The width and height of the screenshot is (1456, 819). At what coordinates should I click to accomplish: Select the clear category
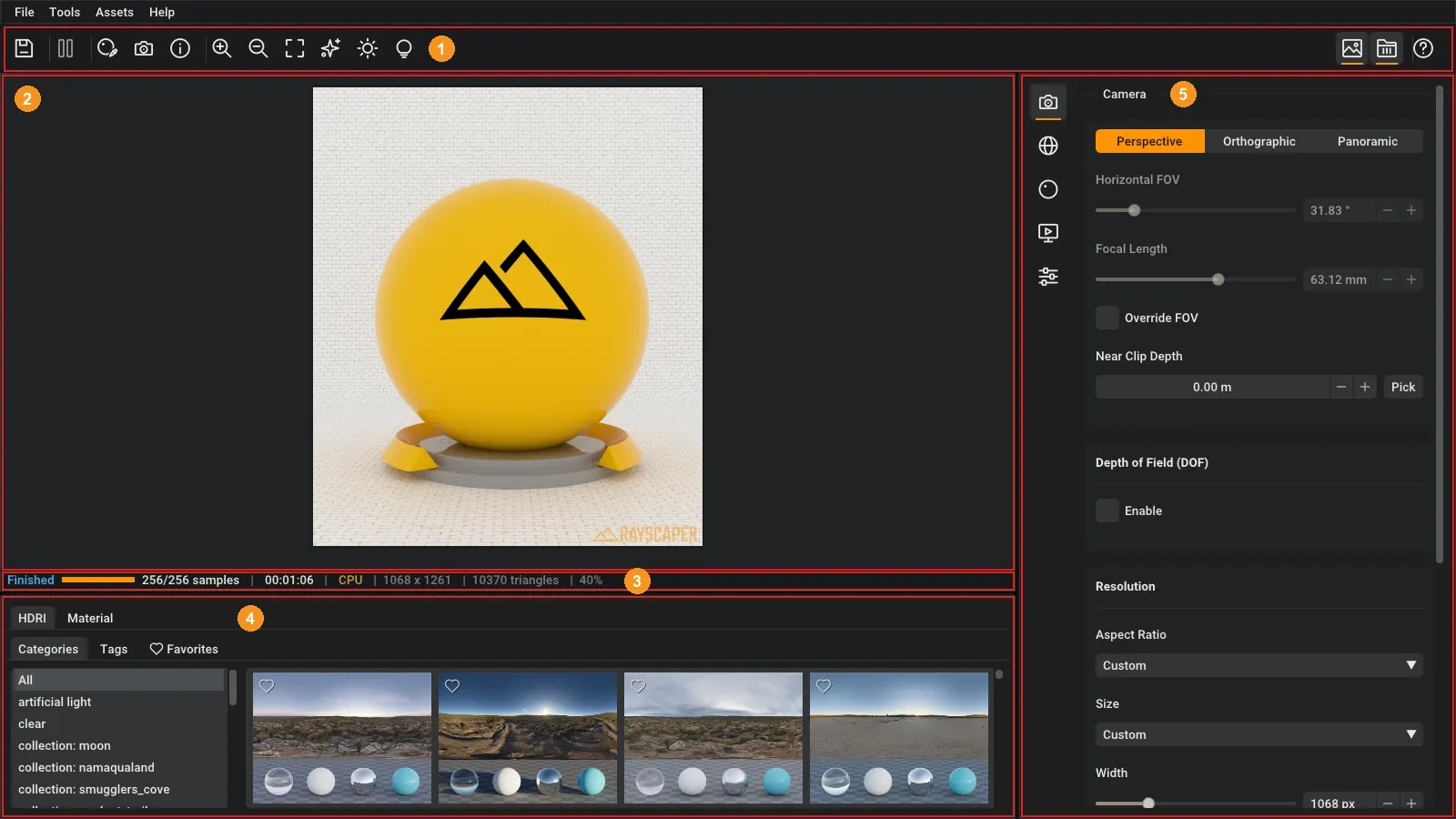tap(117, 723)
